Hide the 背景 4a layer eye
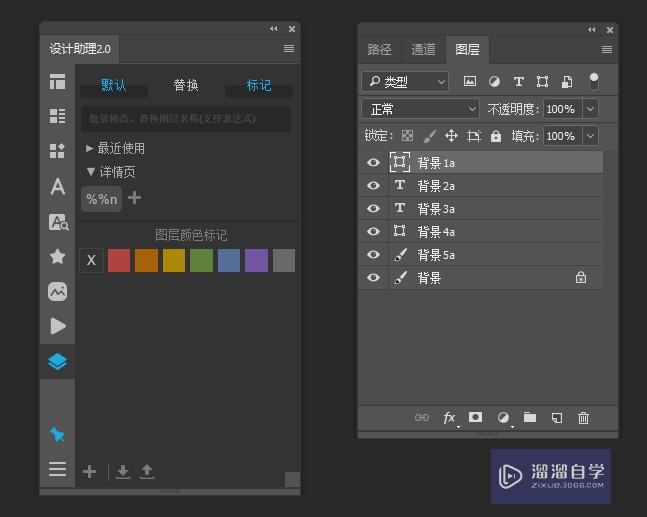 click(373, 231)
